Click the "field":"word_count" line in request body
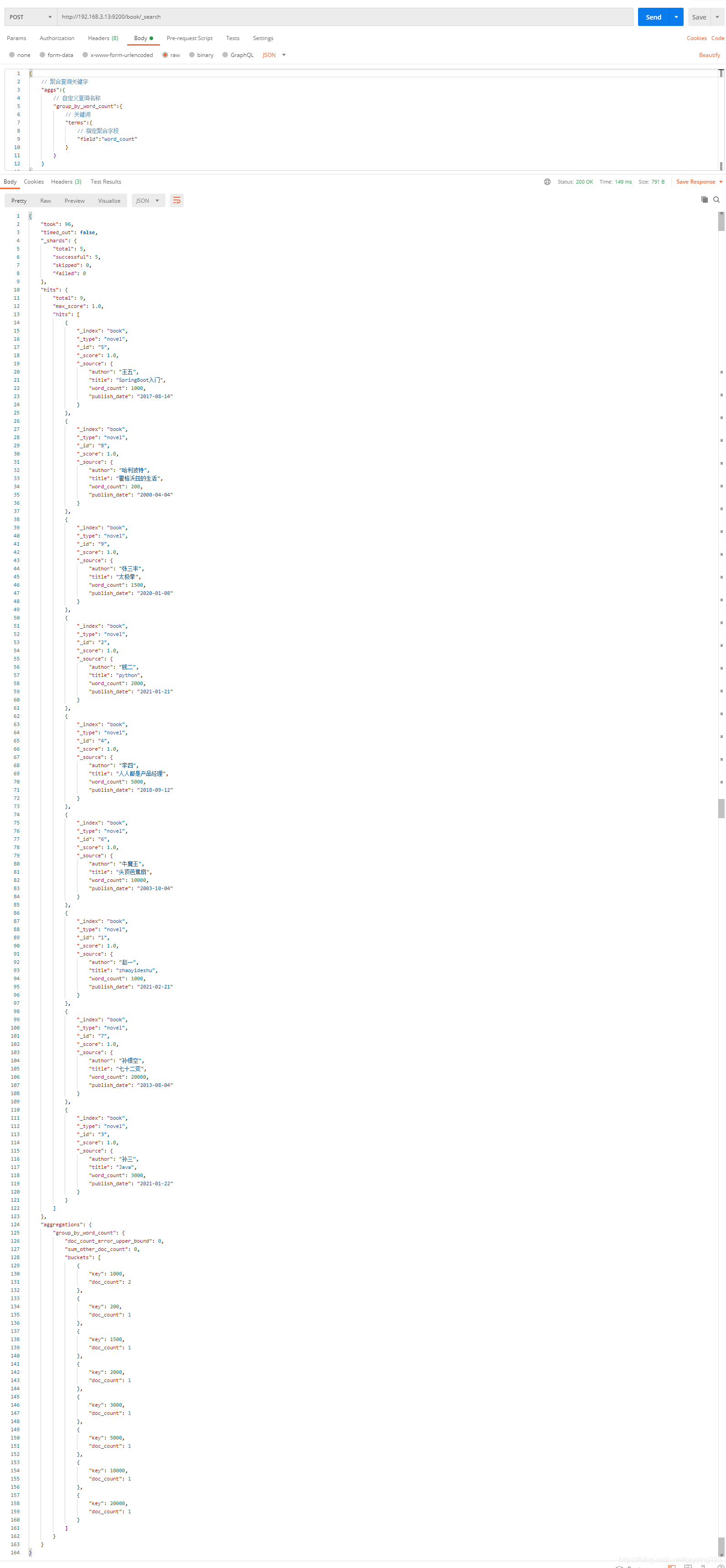Screen dimensions: 726x1568 click(107, 139)
